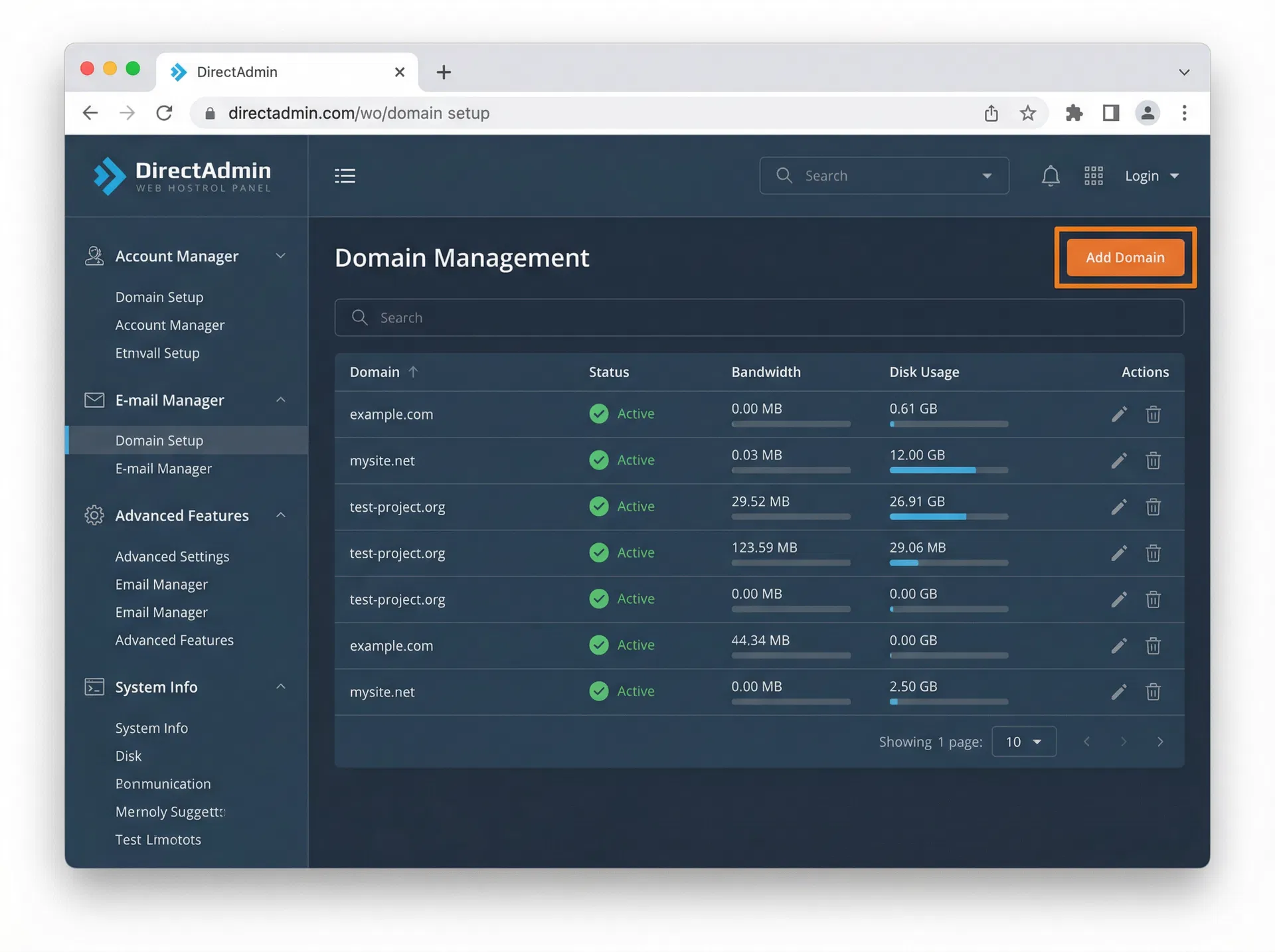
Task: Go to next page arrow in pagination
Action: coord(1159,742)
